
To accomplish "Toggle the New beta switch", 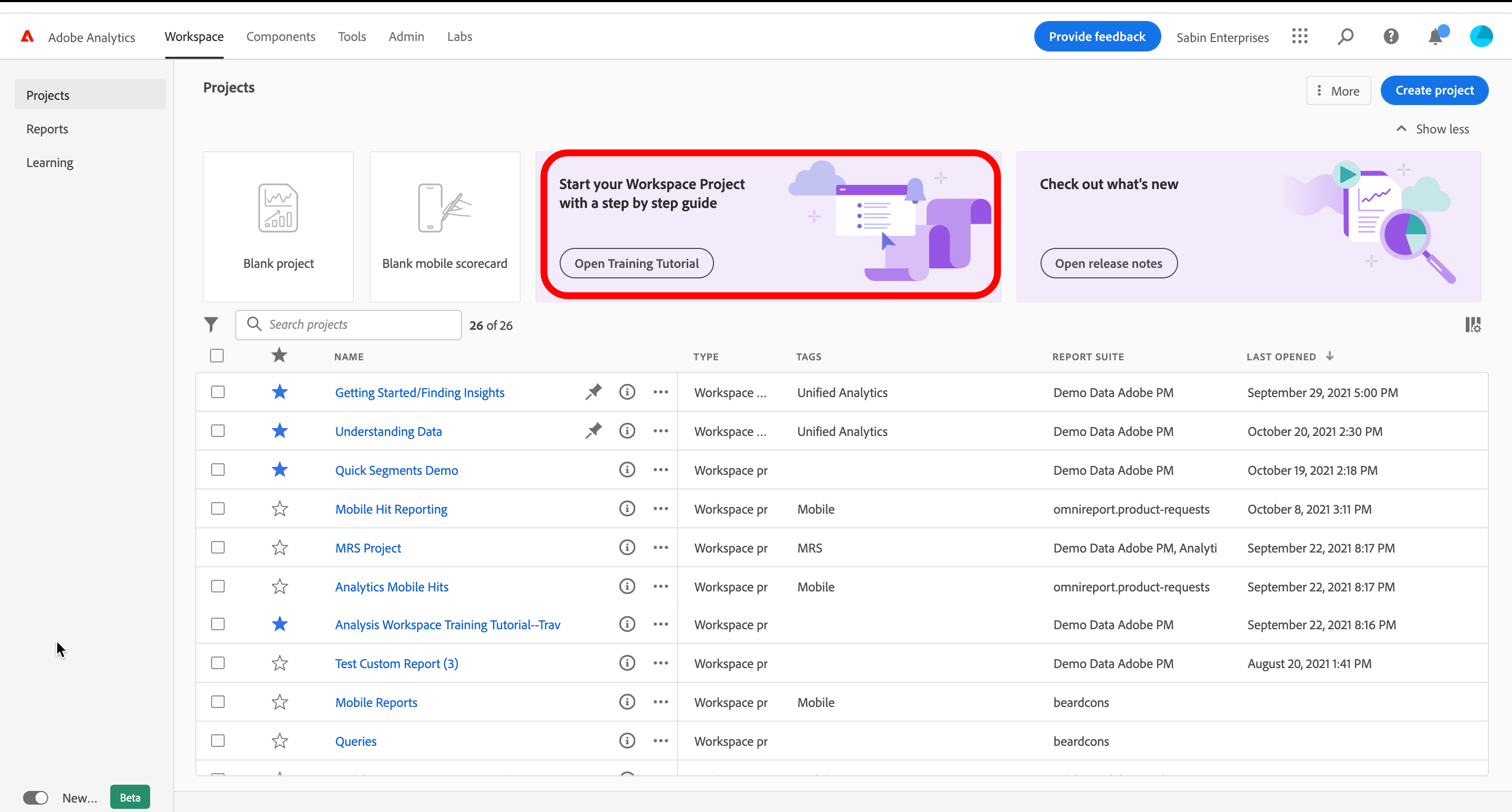I will 35,797.
